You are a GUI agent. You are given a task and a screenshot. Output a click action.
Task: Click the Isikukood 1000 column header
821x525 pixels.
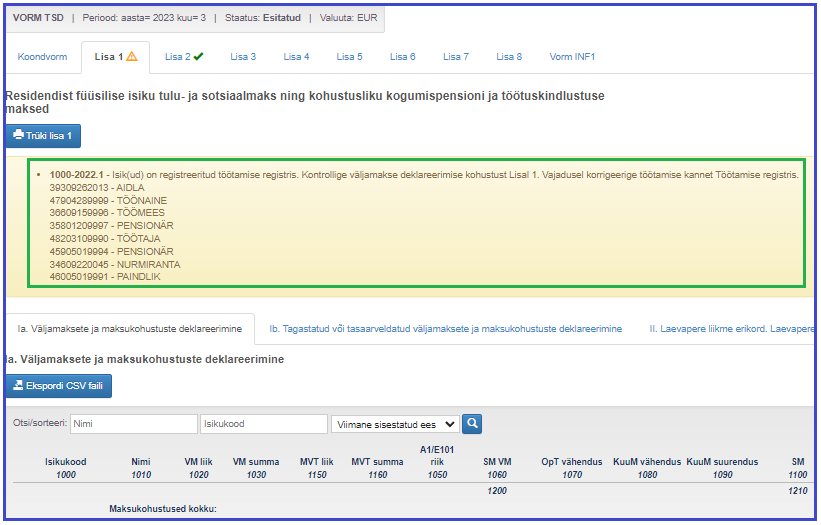65,468
